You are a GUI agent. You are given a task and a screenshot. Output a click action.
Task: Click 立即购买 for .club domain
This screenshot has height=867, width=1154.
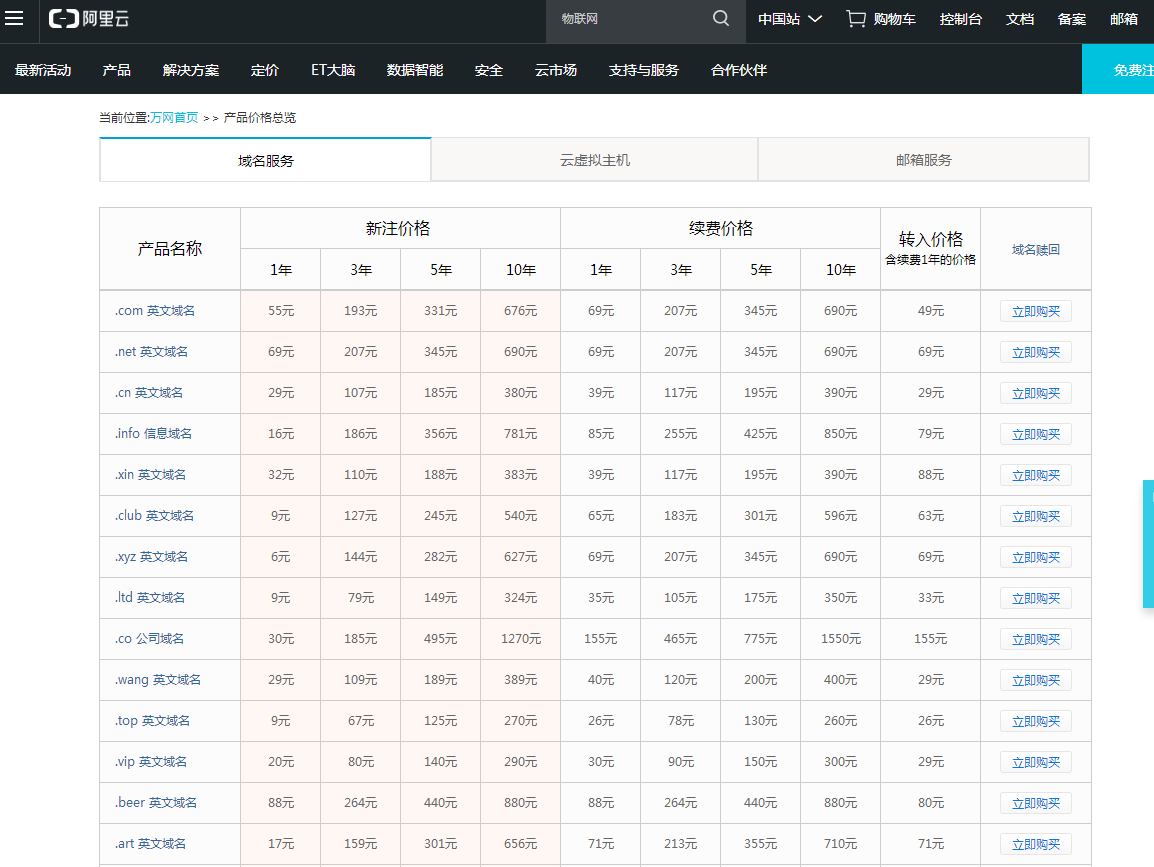coord(1036,517)
